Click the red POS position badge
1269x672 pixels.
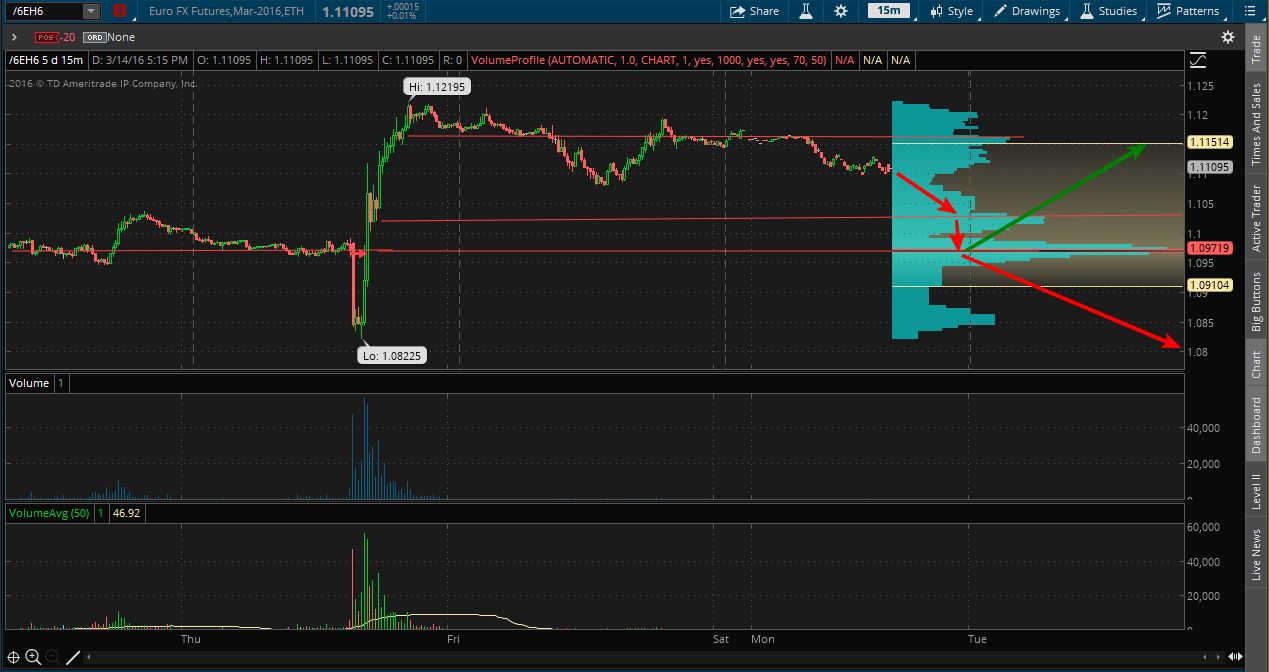[x=46, y=37]
